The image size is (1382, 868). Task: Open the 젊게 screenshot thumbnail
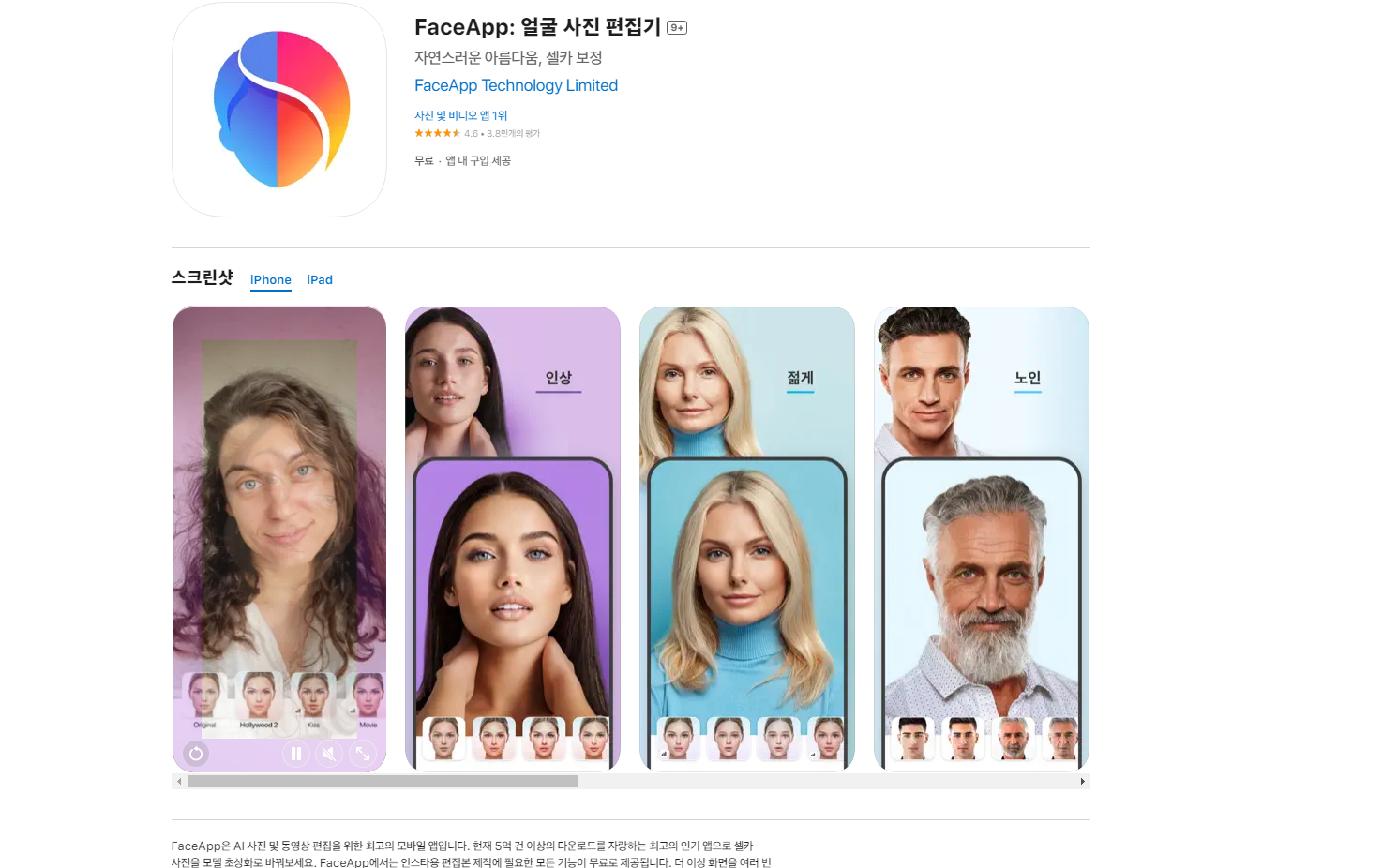[747, 538]
